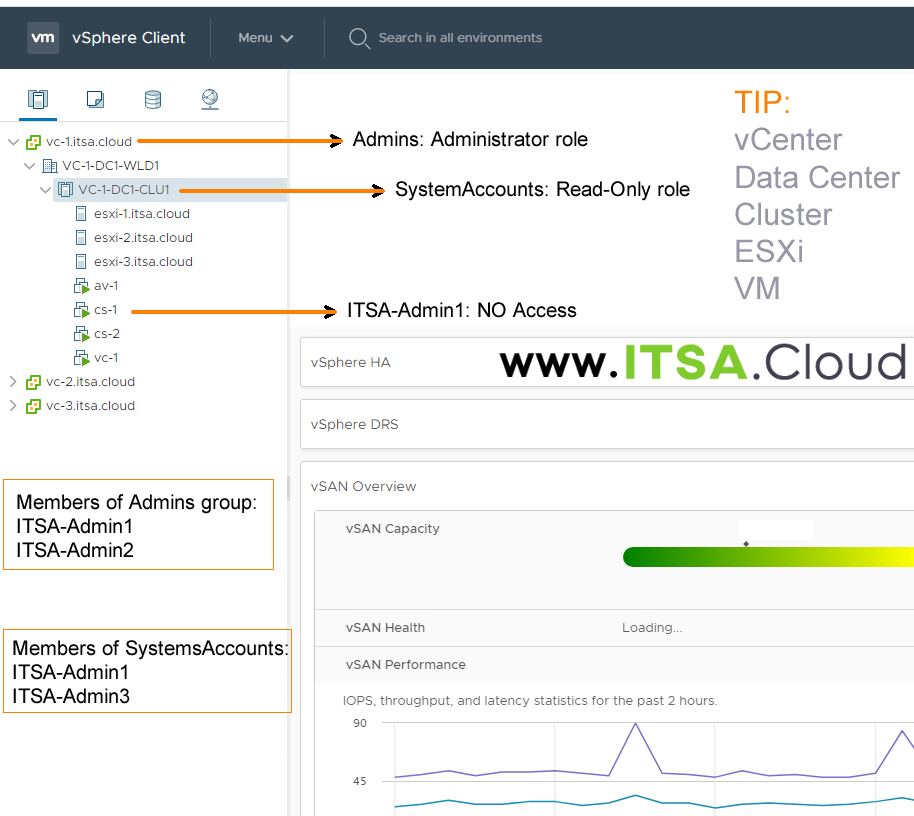This screenshot has width=914, height=816.
Task: Select host esxi-2.itsa.cloud label
Action: tap(143, 238)
